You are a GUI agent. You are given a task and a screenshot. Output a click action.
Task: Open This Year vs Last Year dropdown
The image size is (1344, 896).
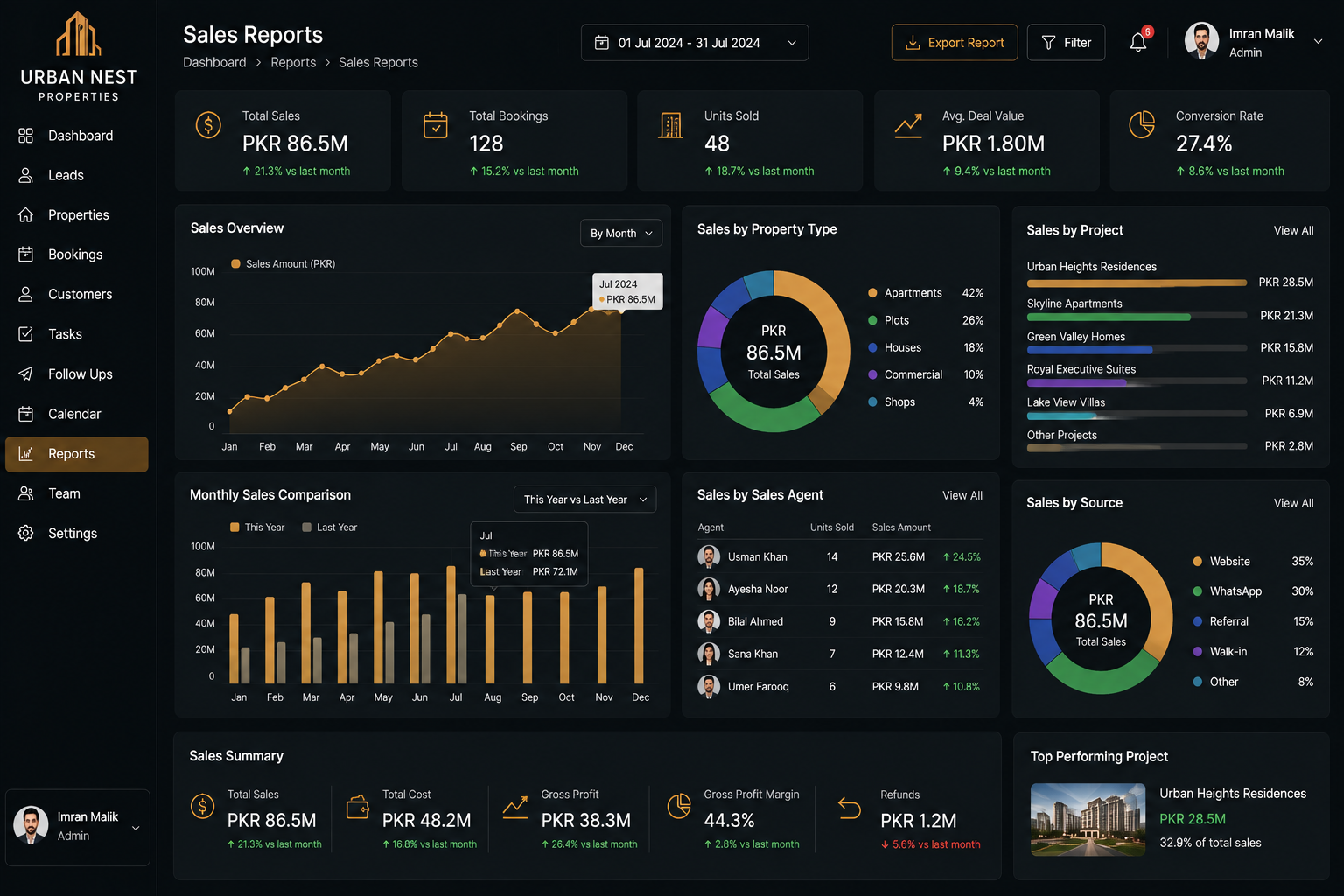coord(584,500)
